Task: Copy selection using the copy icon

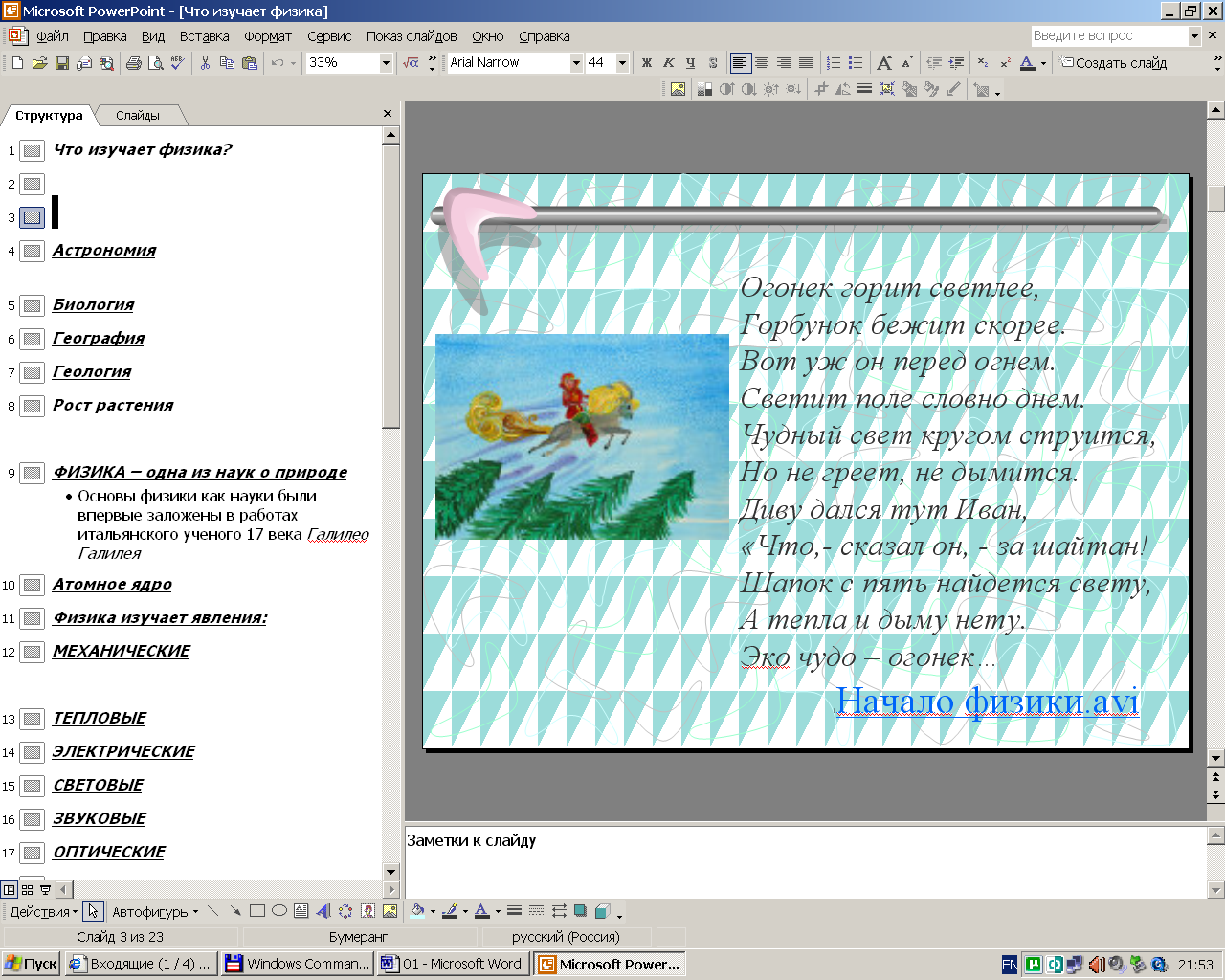Action: [x=227, y=63]
